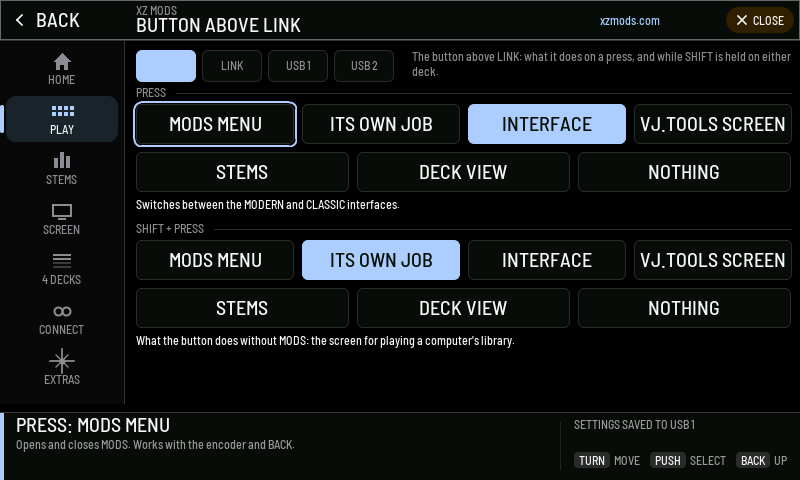Click the BACK hint badge in footer
This screenshot has height=480, width=800.
coord(753,461)
